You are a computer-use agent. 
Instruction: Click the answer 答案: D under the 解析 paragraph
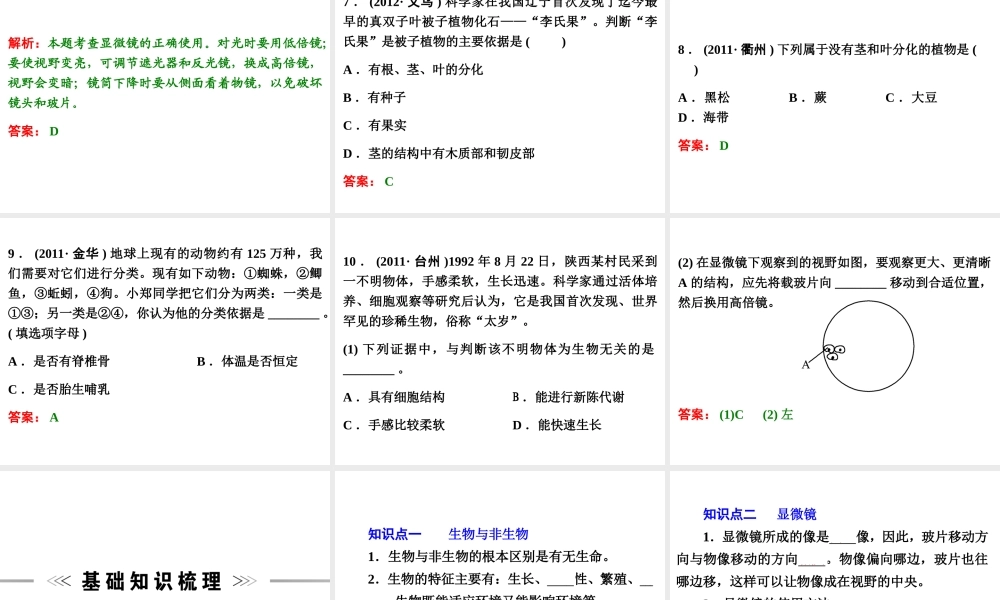pos(33,131)
